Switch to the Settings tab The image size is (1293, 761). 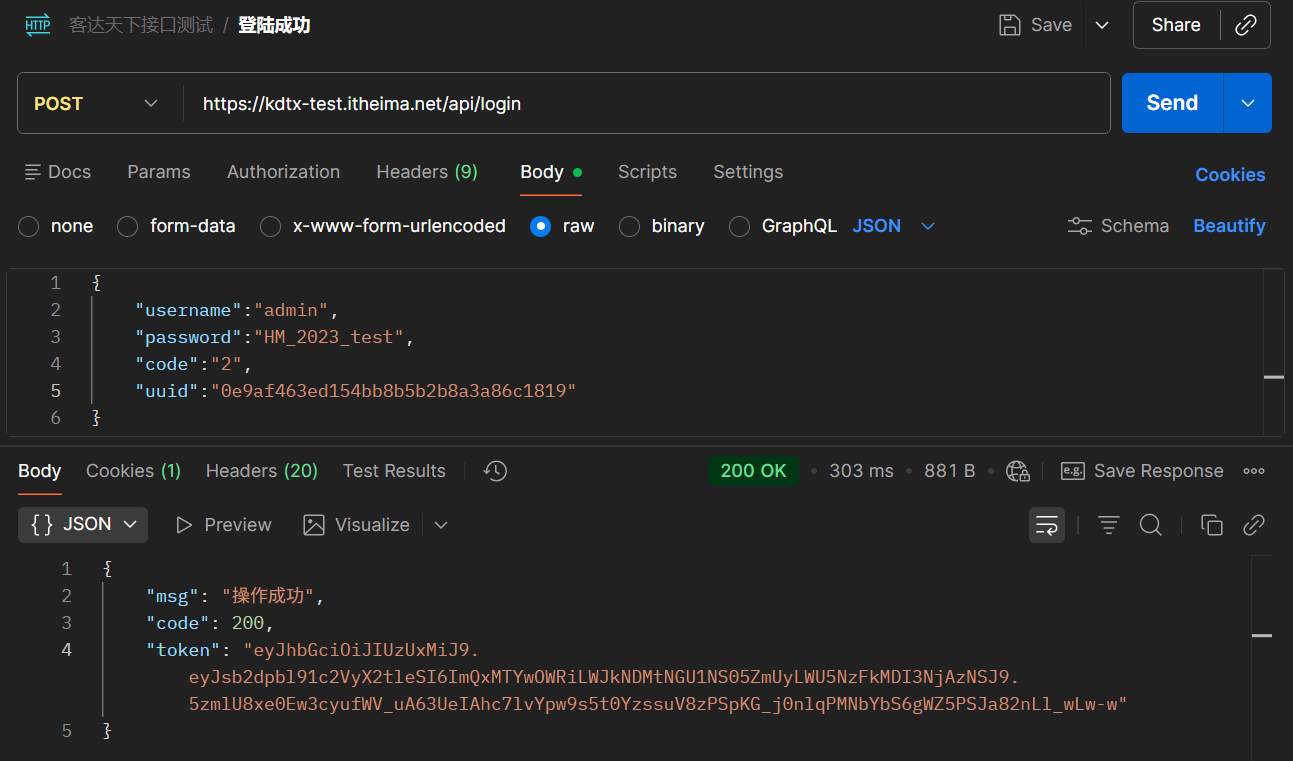point(748,172)
